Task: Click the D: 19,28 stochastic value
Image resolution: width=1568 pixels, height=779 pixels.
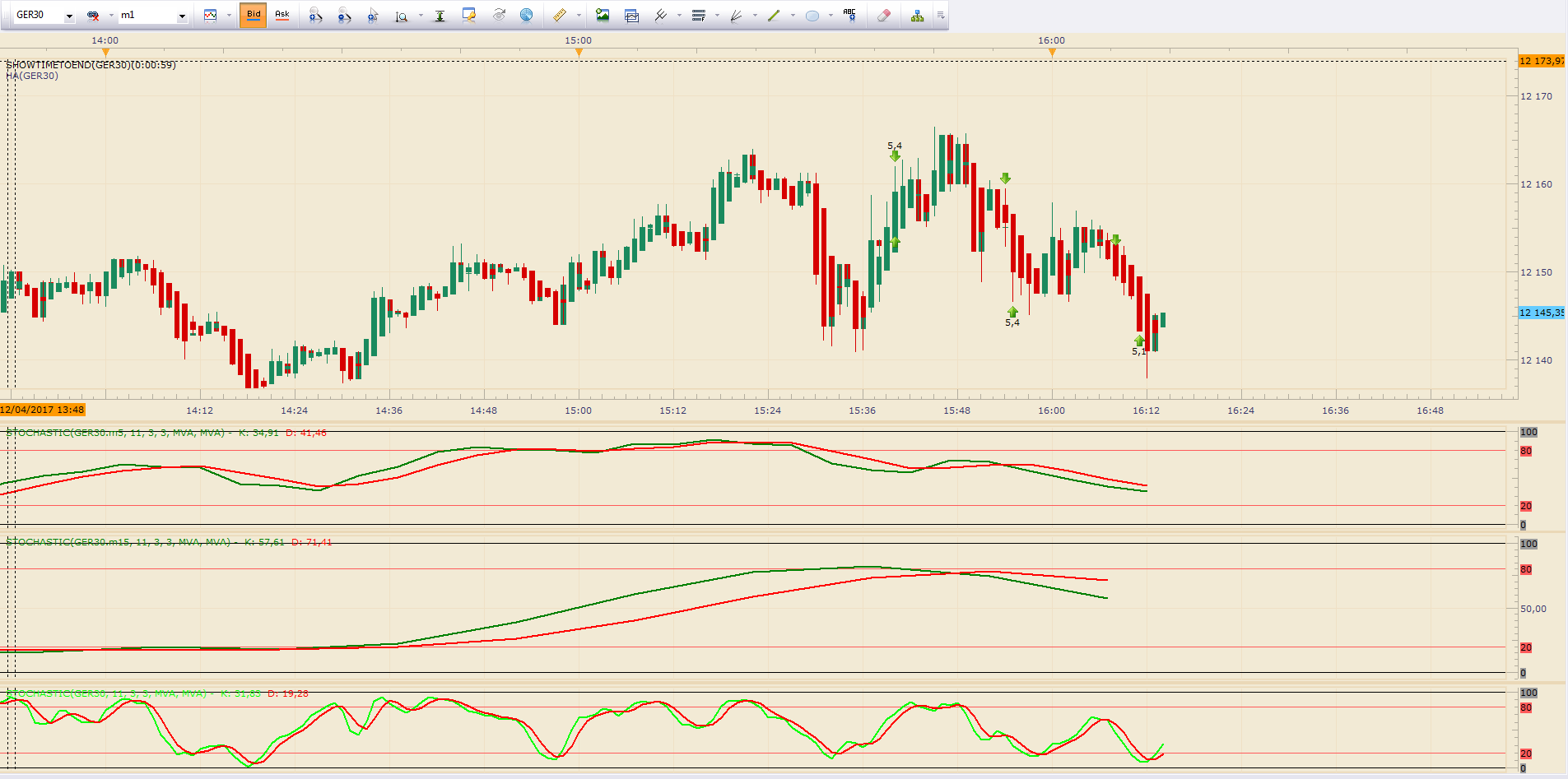Action: 288,693
